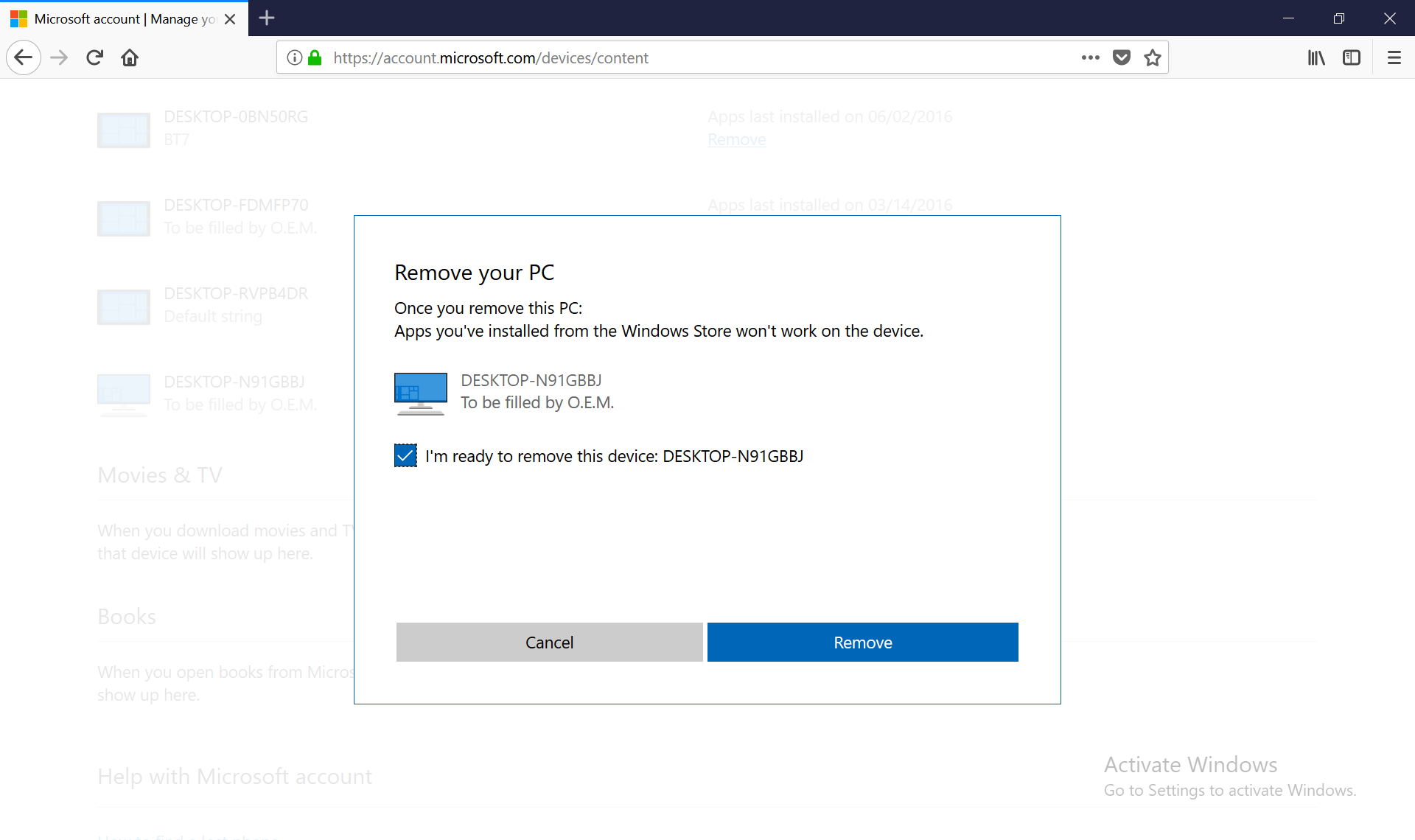Viewport: 1415px width, 840px height.
Task: Click the DESKTOP-0BN50RG device icon
Action: coord(124,130)
